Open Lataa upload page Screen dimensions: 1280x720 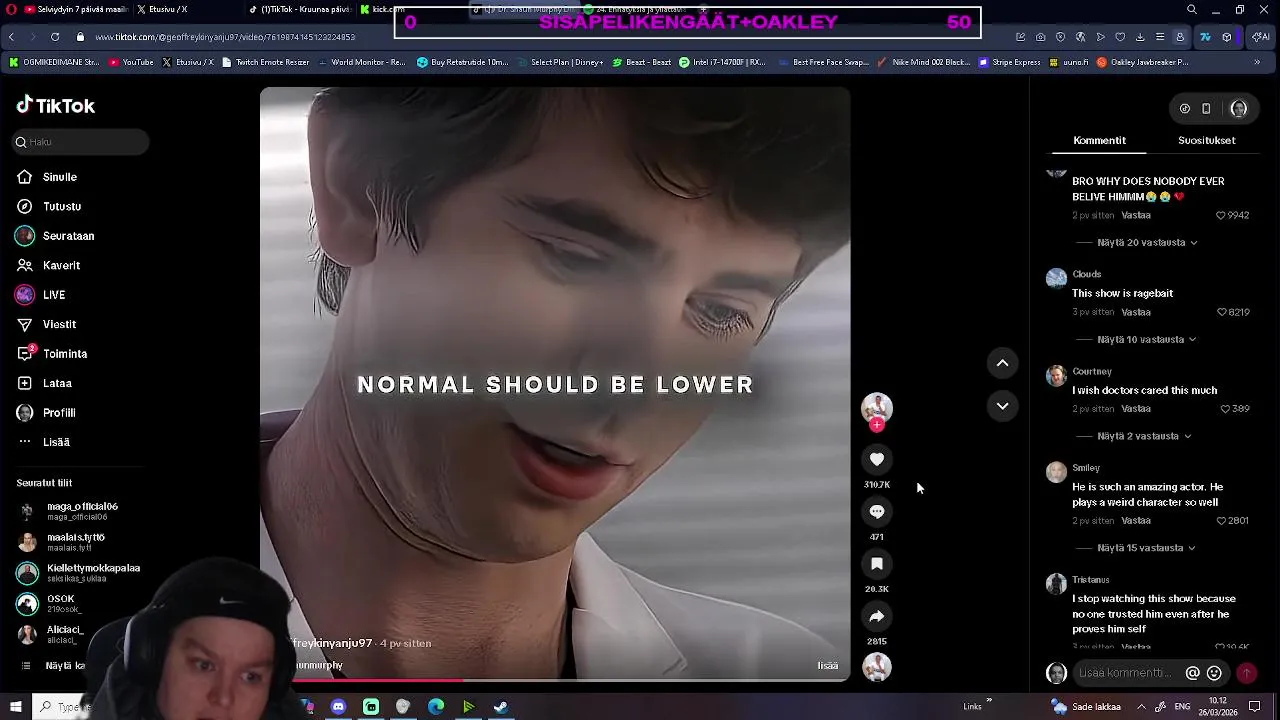coord(45,383)
